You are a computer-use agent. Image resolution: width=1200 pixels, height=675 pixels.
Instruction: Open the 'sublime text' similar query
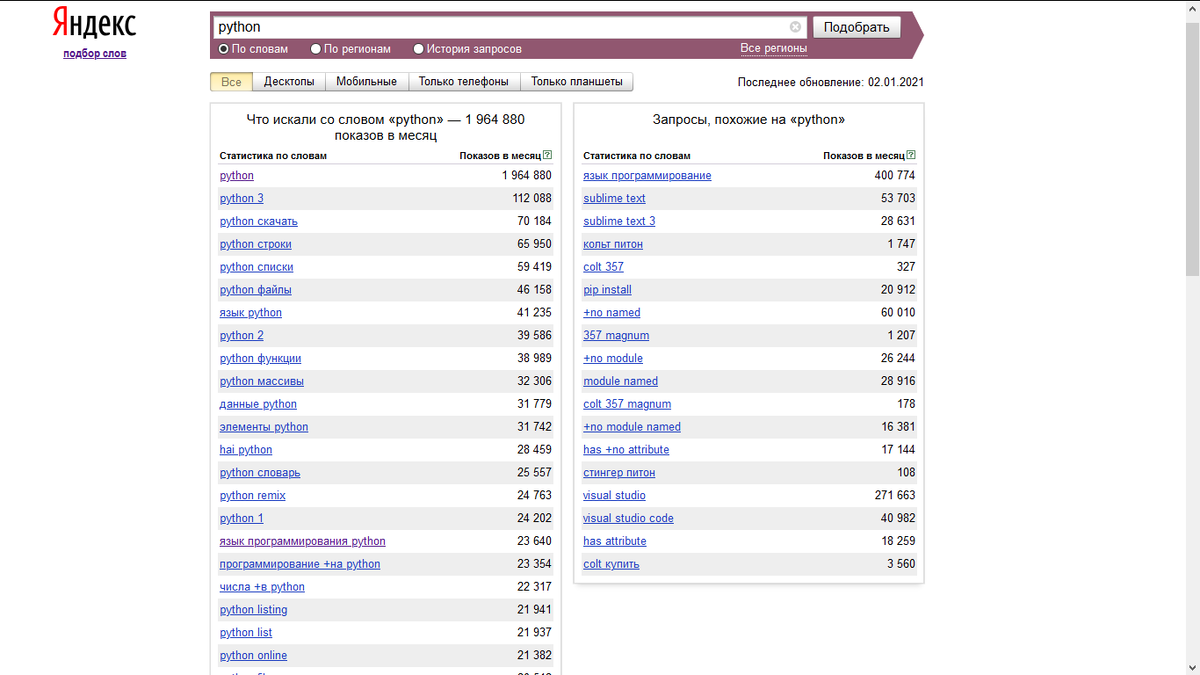click(x=615, y=199)
